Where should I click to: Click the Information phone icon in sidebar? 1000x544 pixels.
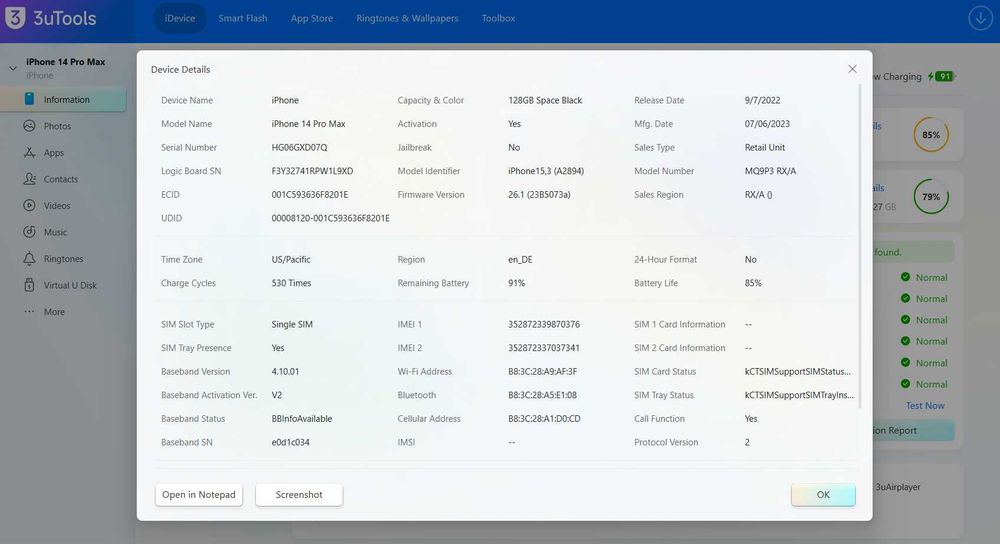tap(29, 99)
